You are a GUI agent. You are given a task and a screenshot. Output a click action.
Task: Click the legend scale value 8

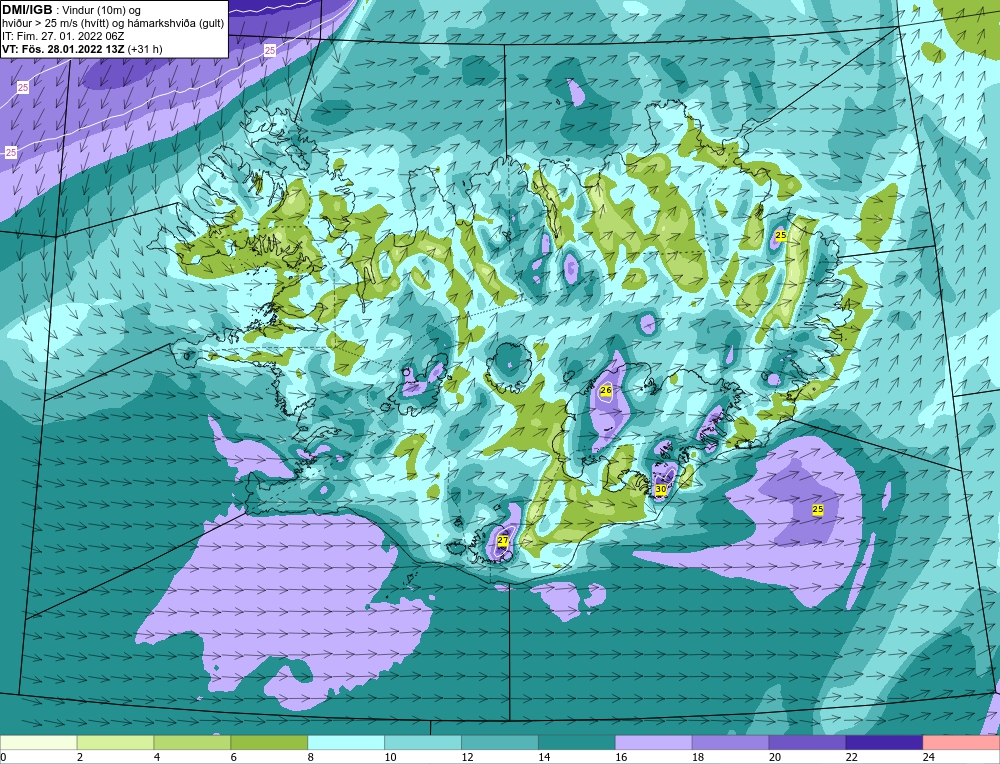pos(311,758)
